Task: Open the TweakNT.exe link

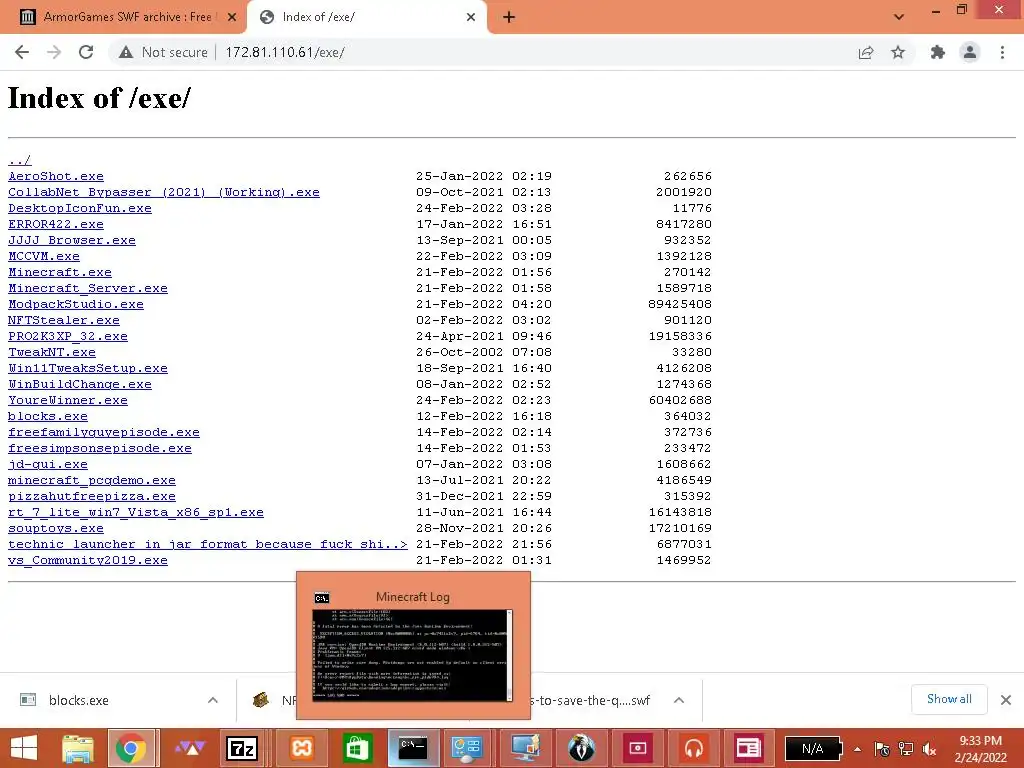Action: pyautogui.click(x=52, y=352)
